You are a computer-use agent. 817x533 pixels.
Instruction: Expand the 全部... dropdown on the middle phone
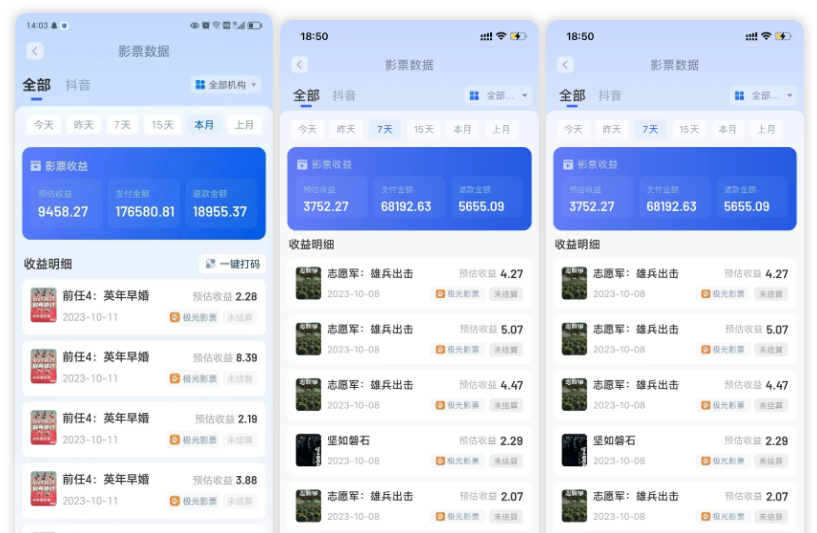coord(499,96)
